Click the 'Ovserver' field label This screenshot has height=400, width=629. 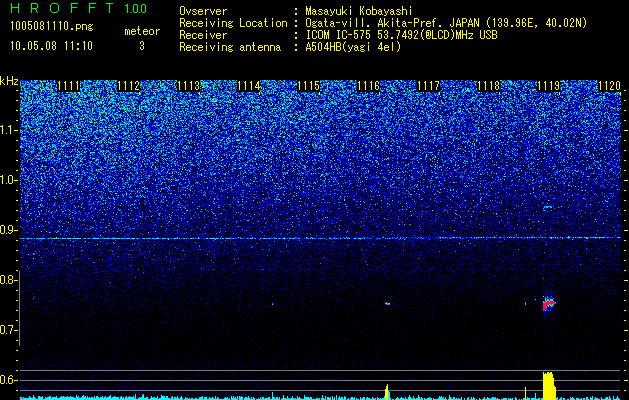click(x=203, y=11)
